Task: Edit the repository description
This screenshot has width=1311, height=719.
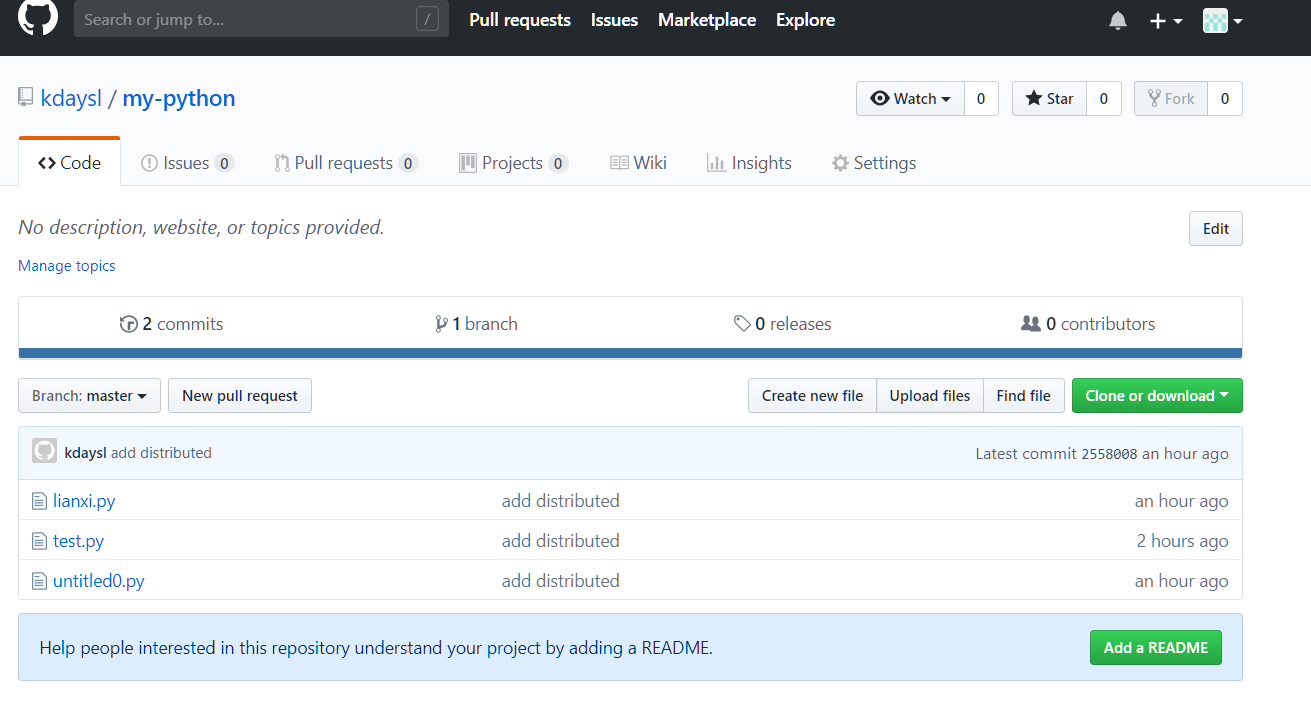Action: point(1216,228)
